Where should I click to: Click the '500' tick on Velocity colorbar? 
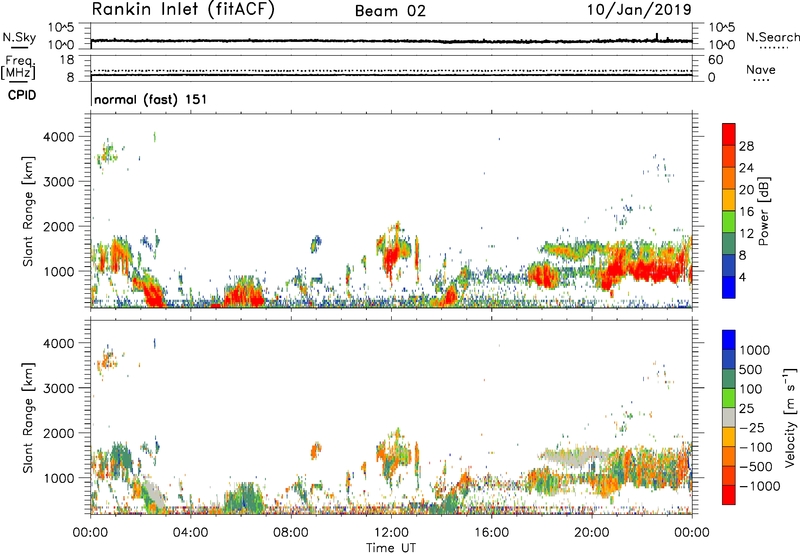point(751,369)
